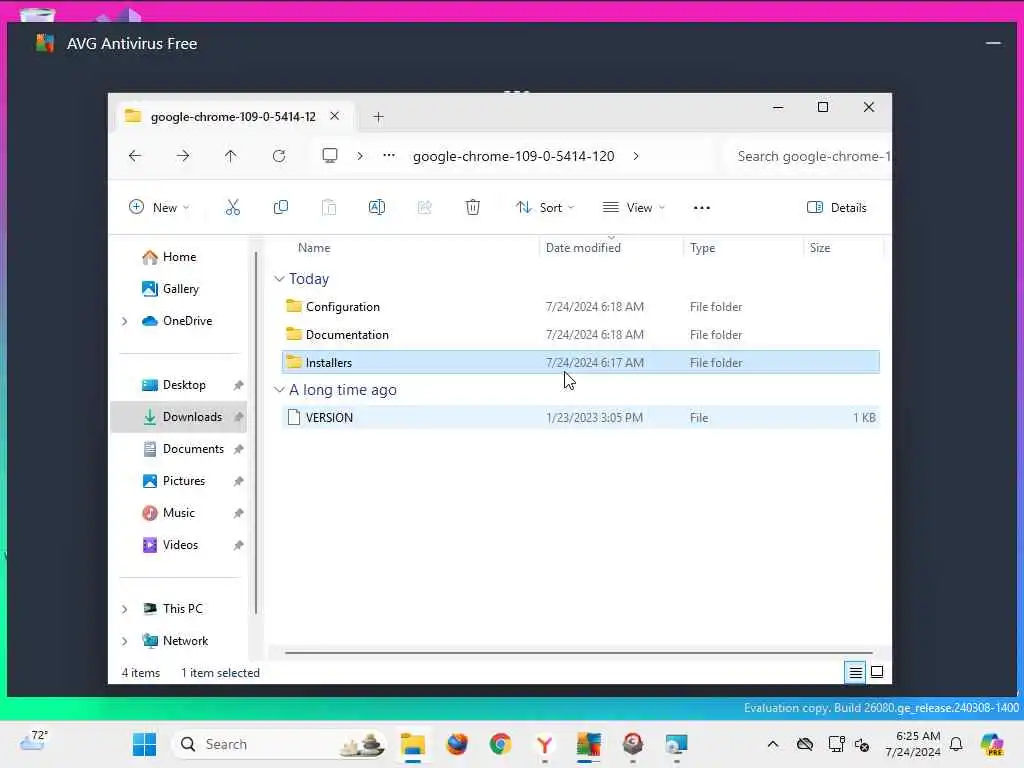Expand OneDrive in the navigation pane
The height and width of the screenshot is (768, 1024).
[125, 321]
